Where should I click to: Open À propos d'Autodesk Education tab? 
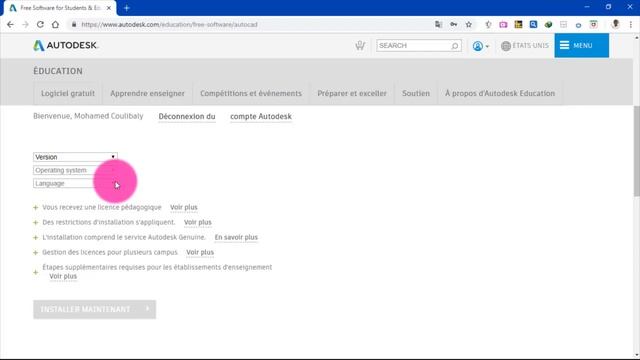coord(500,93)
